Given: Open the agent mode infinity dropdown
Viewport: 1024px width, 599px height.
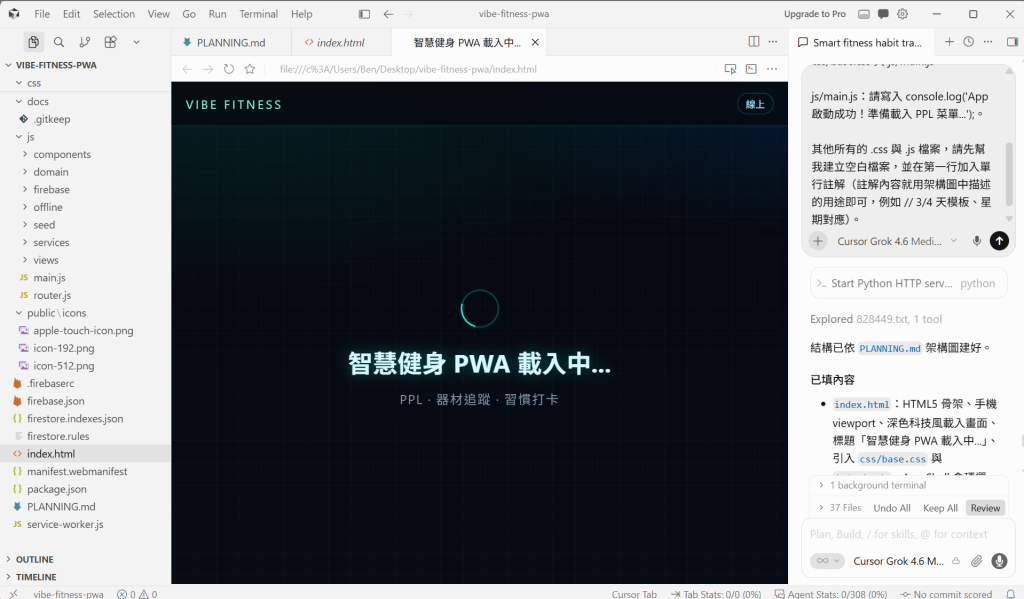Looking at the screenshot, I should [827, 561].
